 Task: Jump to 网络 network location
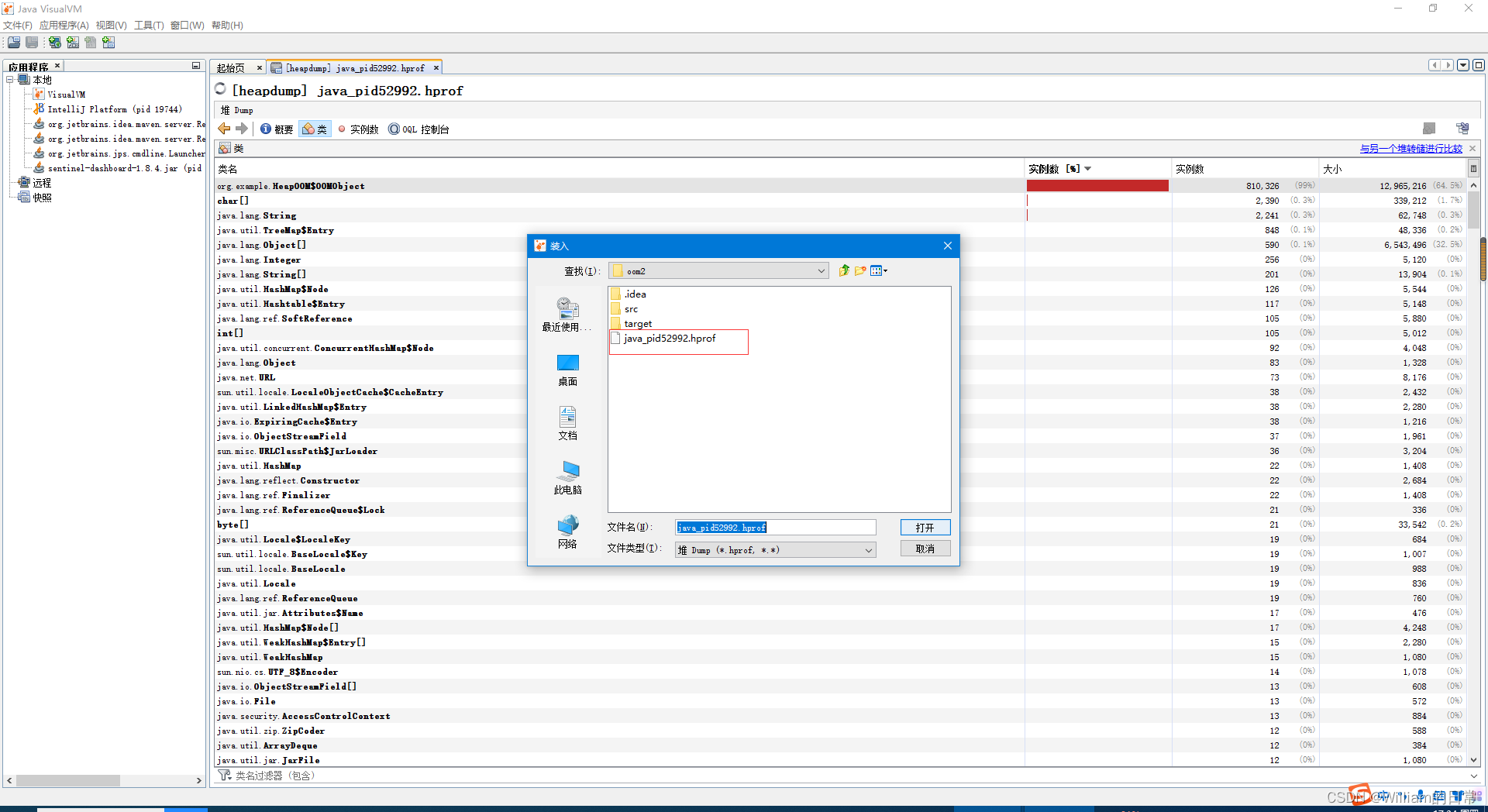[x=567, y=532]
